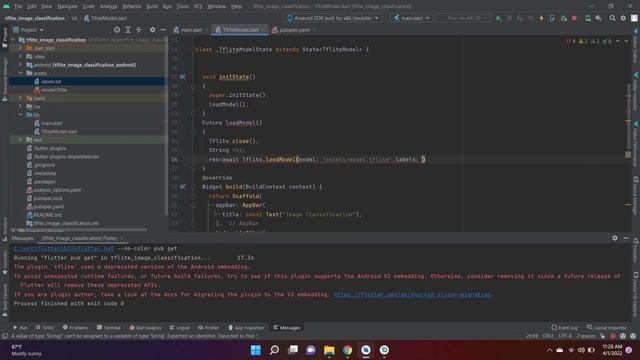640x360 pixels.
Task: Click the flutter.bat path link in Messages
Action: point(64,249)
